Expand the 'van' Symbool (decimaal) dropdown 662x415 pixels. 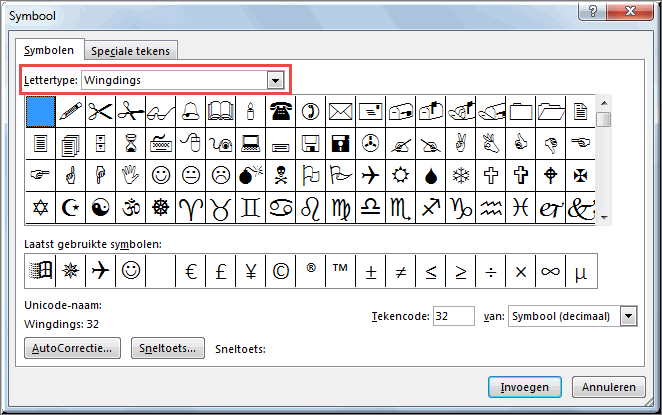(628, 316)
